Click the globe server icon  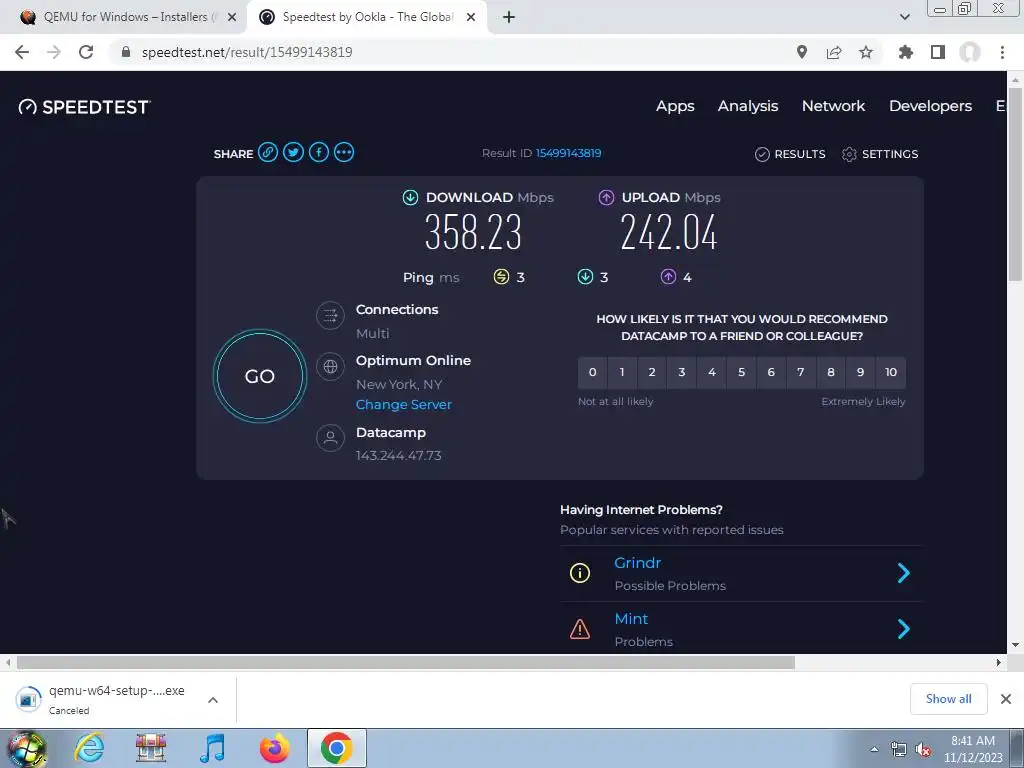point(330,366)
